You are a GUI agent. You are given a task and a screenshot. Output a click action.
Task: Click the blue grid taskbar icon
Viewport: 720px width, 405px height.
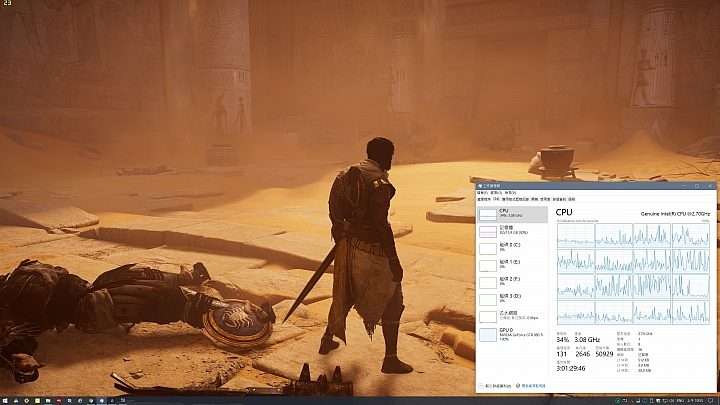point(69,401)
